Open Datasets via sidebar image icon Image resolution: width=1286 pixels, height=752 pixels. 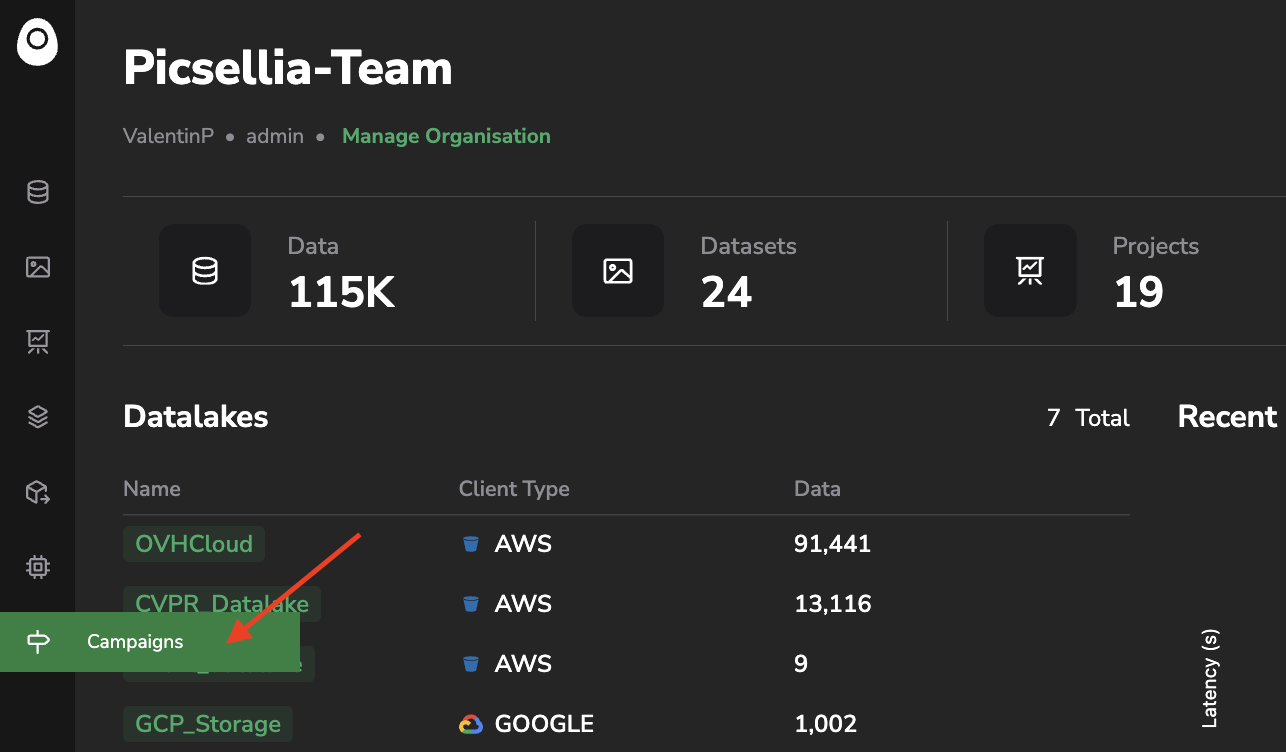pos(38,267)
